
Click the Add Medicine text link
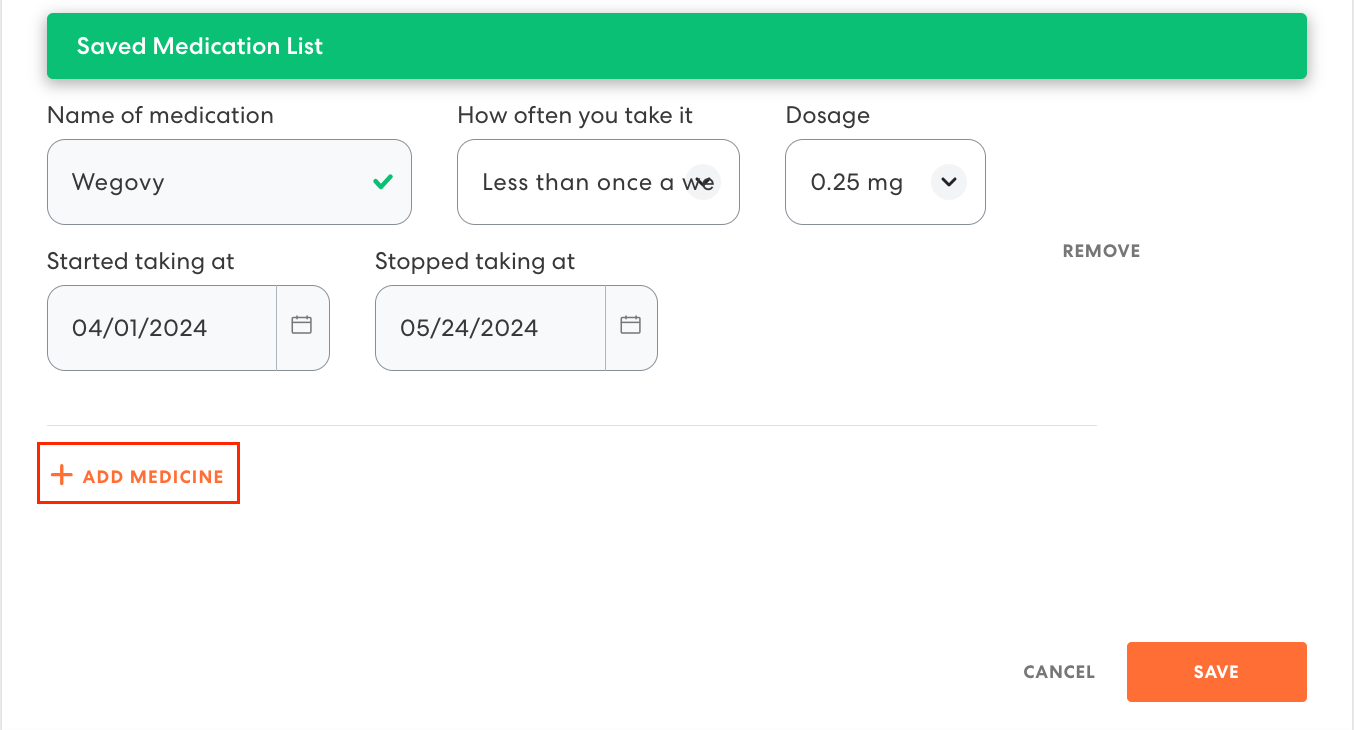pyautogui.click(x=153, y=477)
